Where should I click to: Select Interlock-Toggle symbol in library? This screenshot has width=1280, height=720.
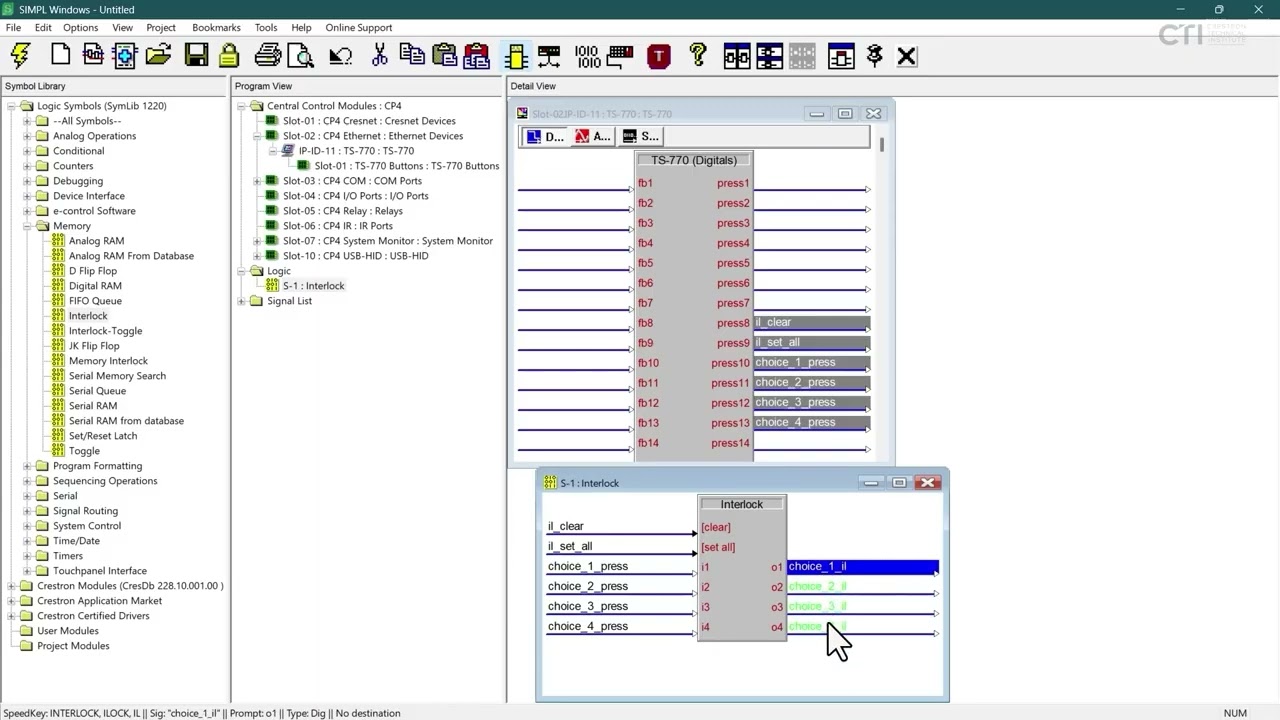105,331
